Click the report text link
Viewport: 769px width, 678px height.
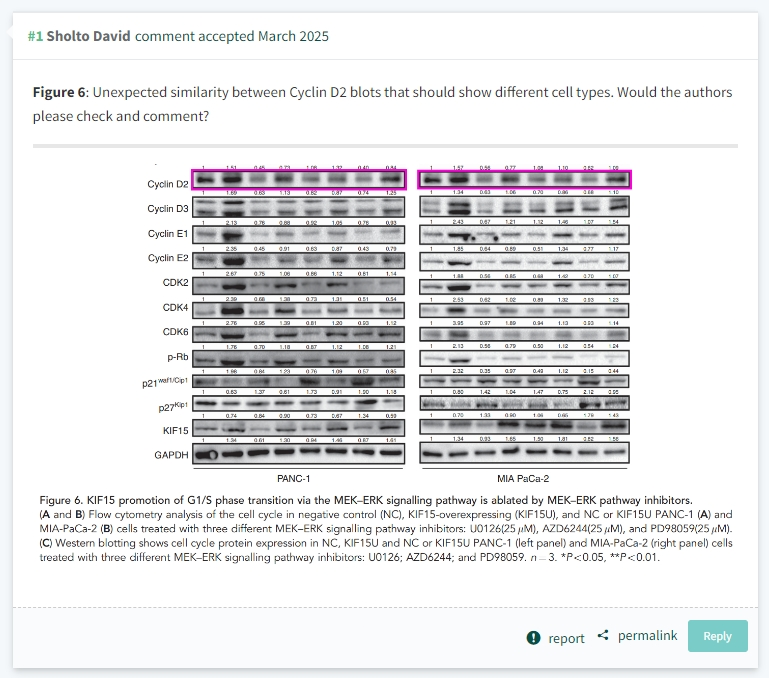(x=566, y=638)
